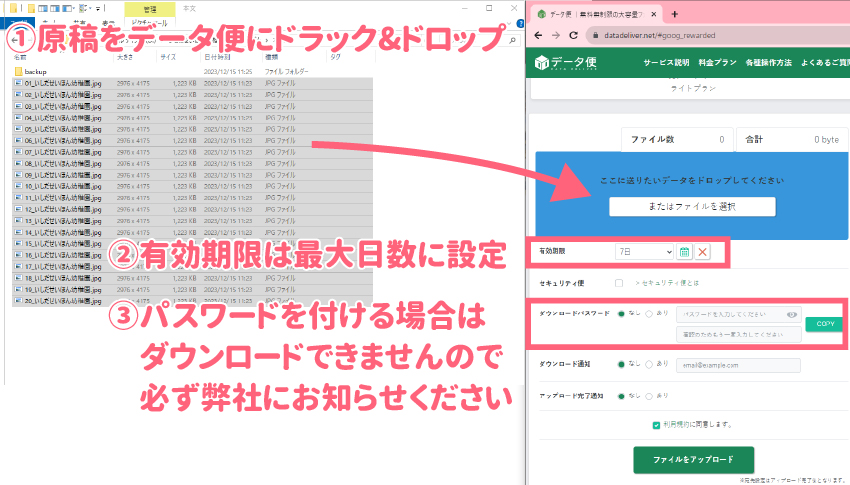Close the データ便 browser tab
The height and width of the screenshot is (485, 850).
654,14
